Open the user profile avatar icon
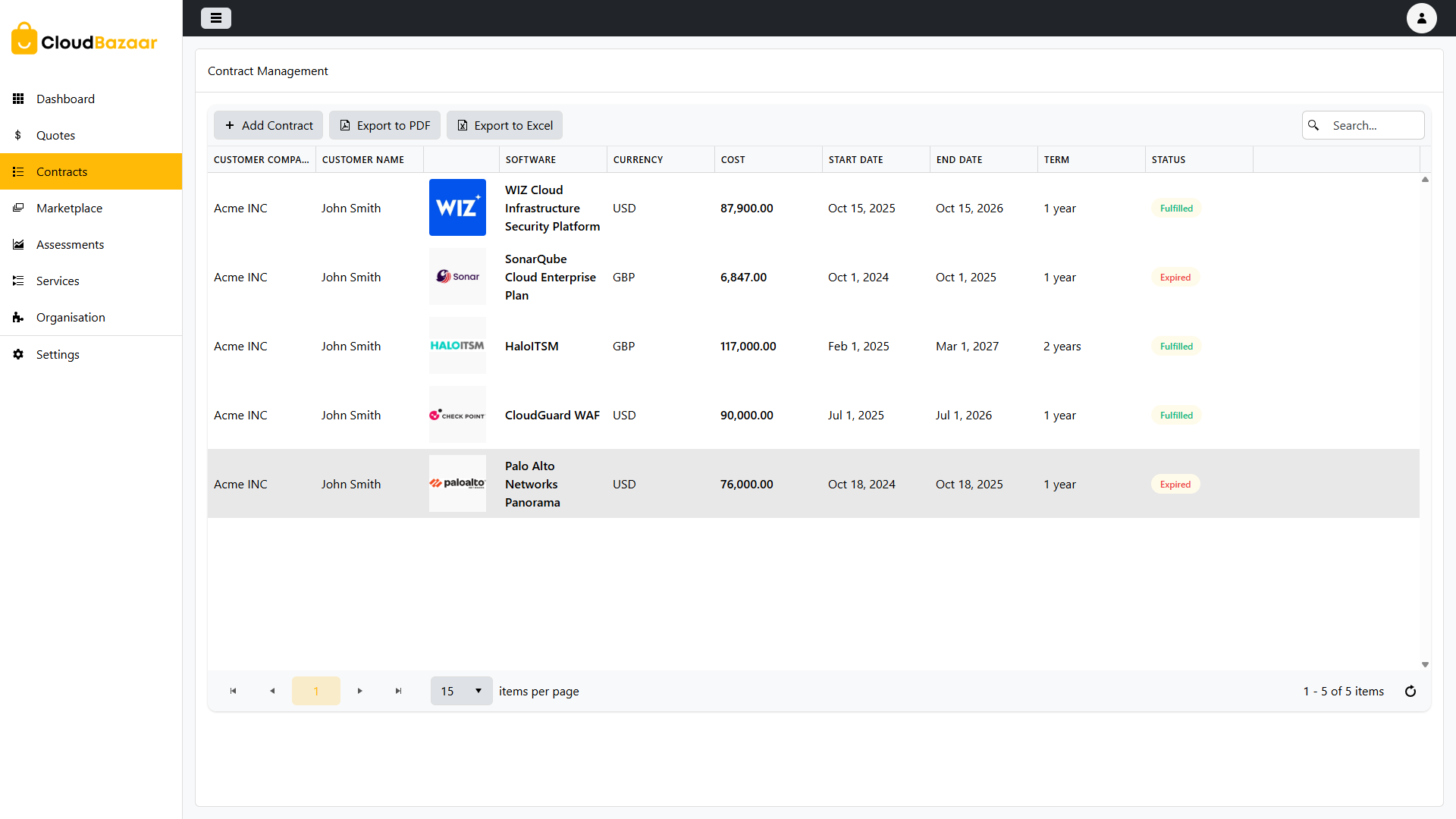 (1421, 18)
